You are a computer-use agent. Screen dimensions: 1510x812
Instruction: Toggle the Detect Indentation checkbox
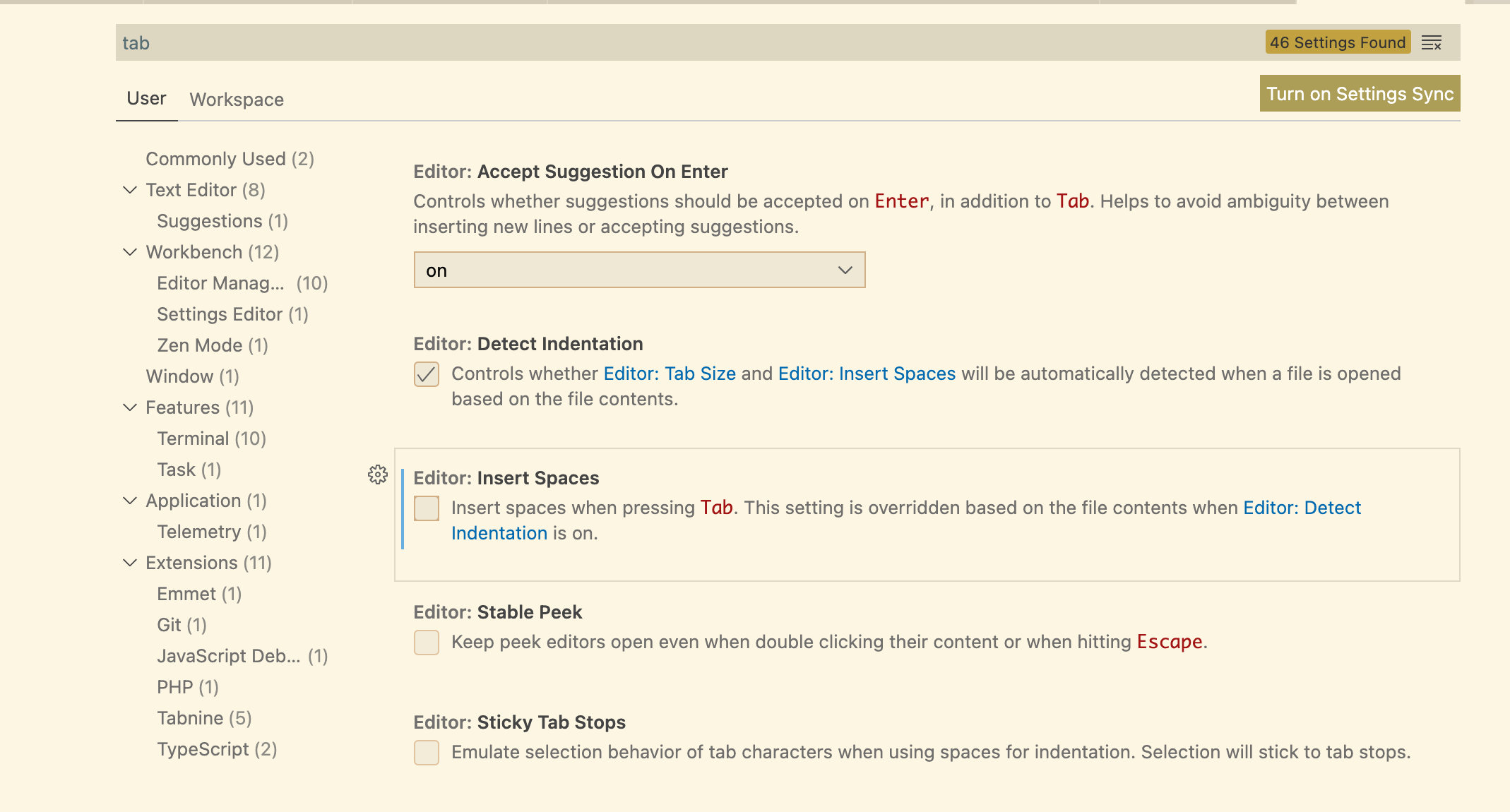point(427,374)
